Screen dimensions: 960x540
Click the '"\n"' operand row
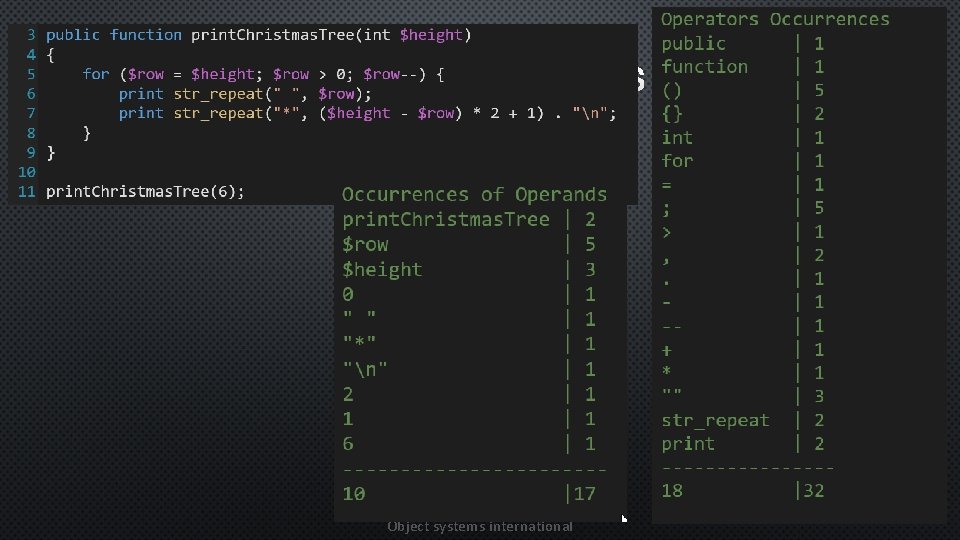(x=469, y=369)
